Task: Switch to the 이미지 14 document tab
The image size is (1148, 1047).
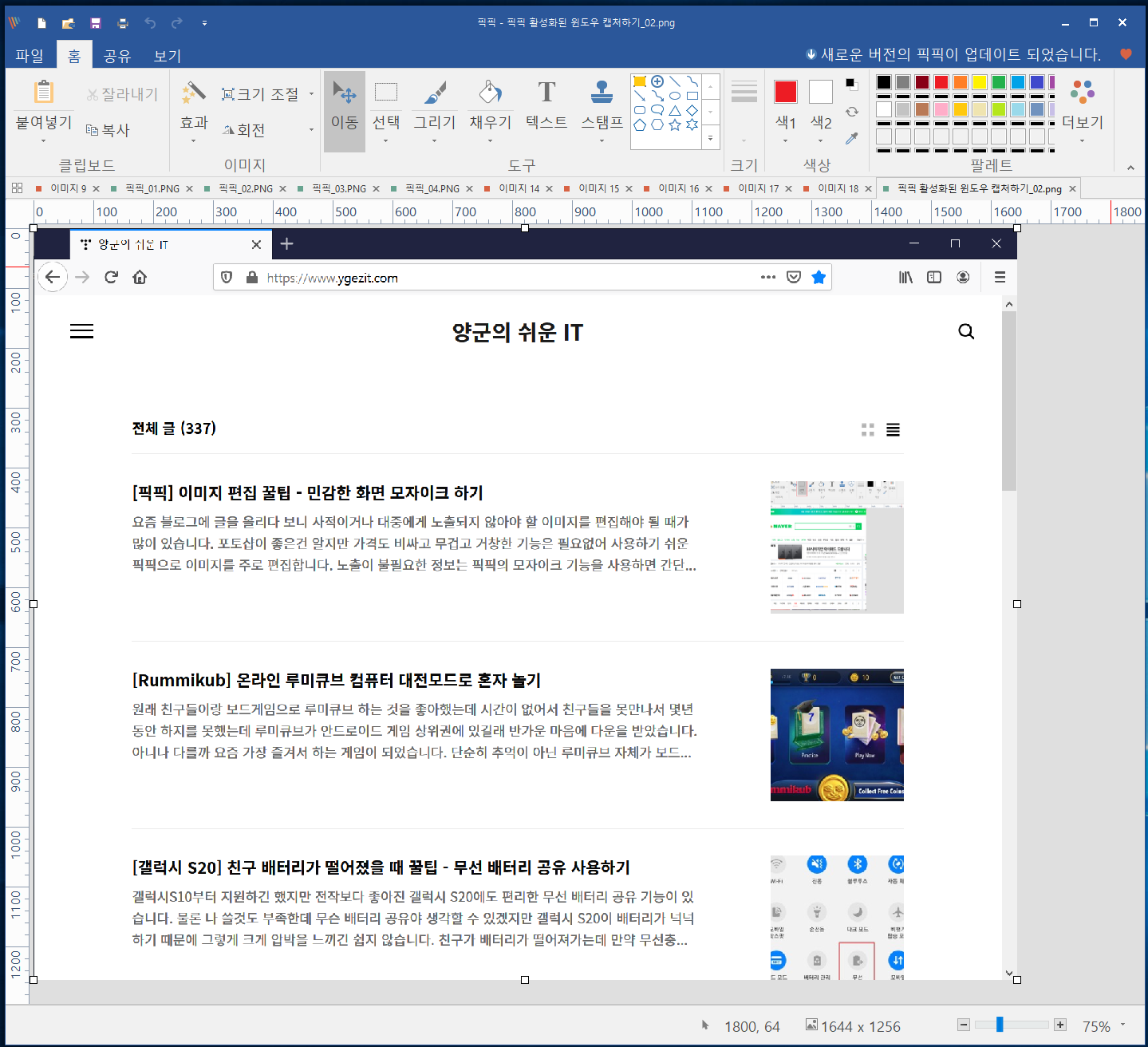Action: click(519, 189)
